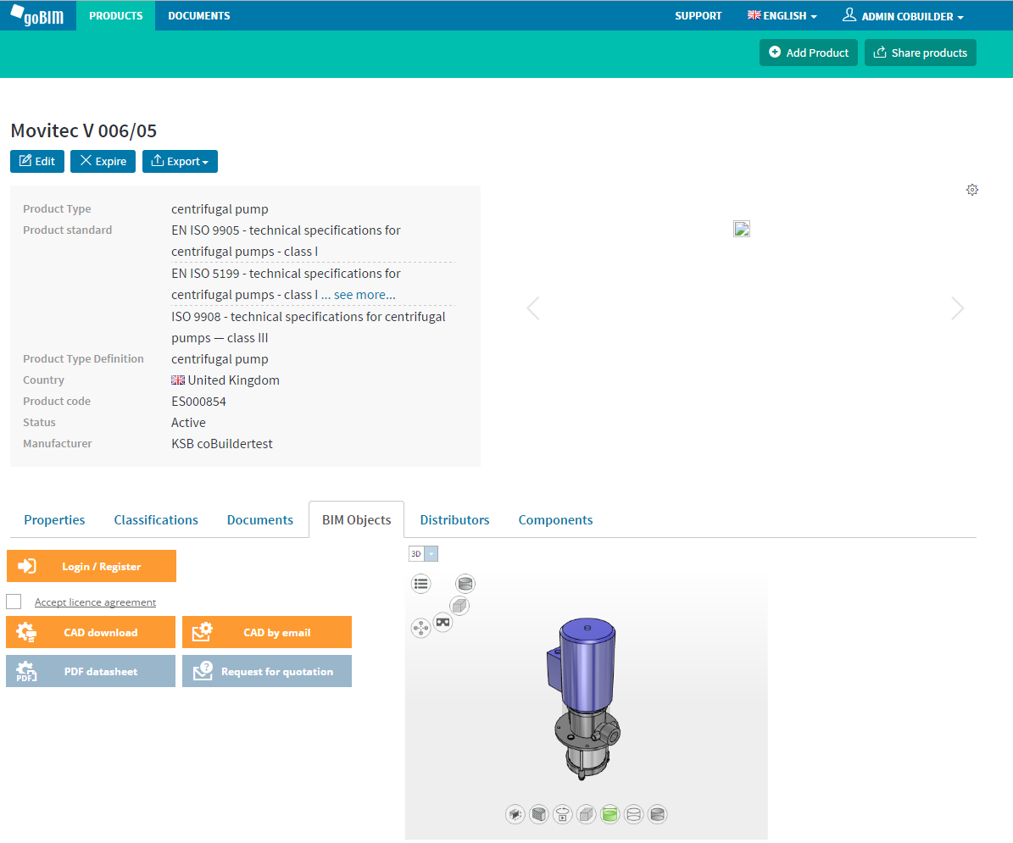Click the Add Product button
This screenshot has width=1013, height=843.
(808, 53)
